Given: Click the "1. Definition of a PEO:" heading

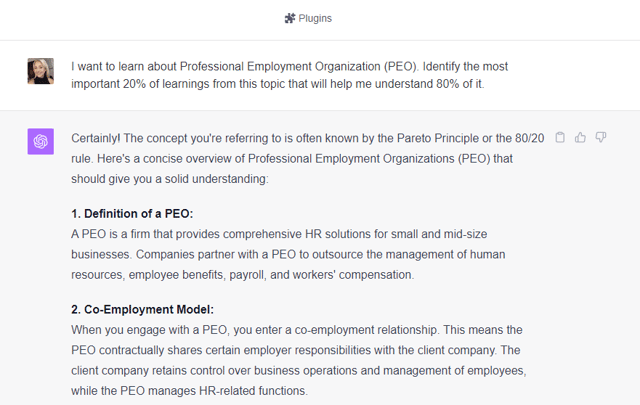Looking at the screenshot, I should [132, 214].
